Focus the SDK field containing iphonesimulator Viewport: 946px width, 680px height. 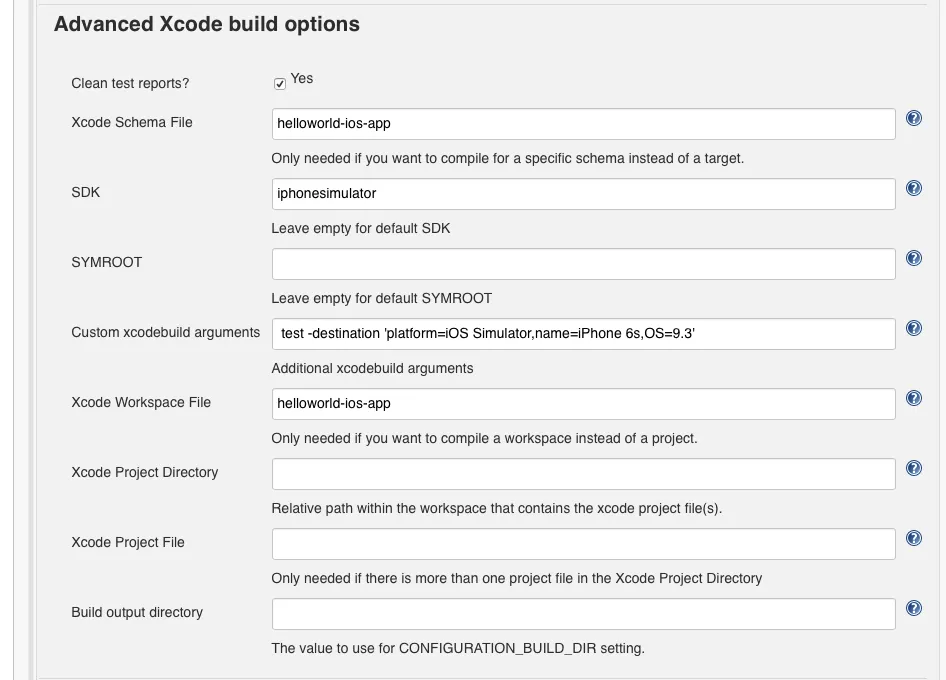tap(583, 194)
